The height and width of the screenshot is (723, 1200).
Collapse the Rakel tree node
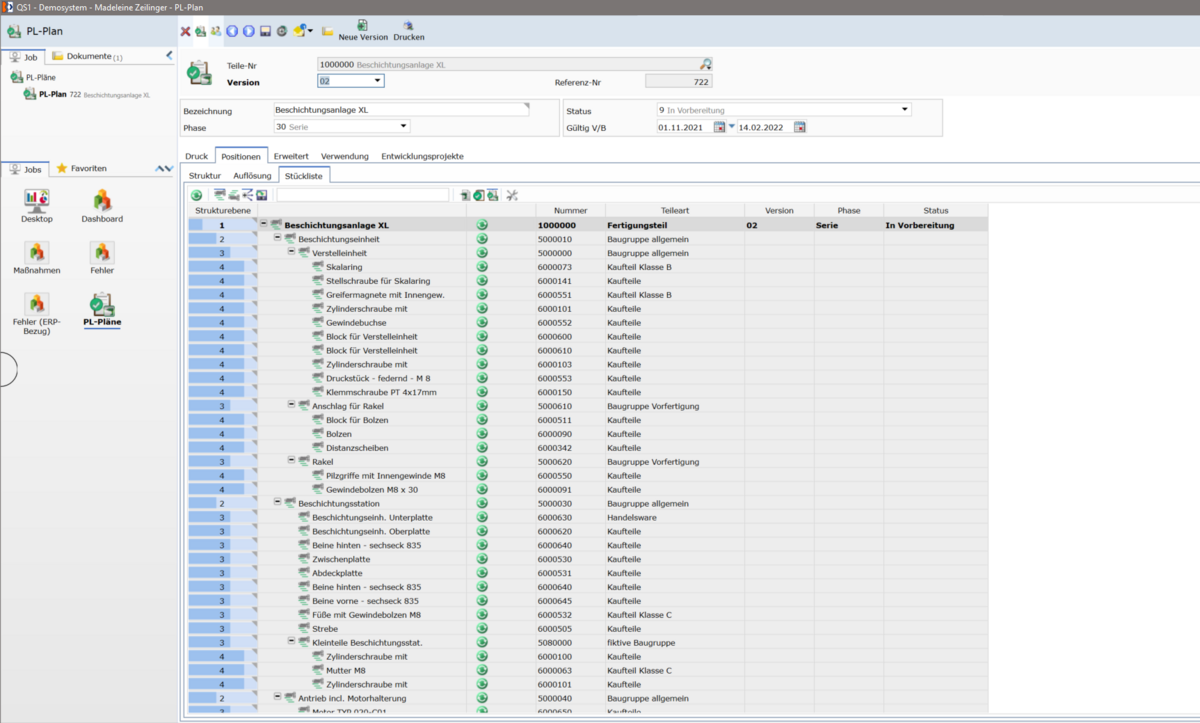291,461
